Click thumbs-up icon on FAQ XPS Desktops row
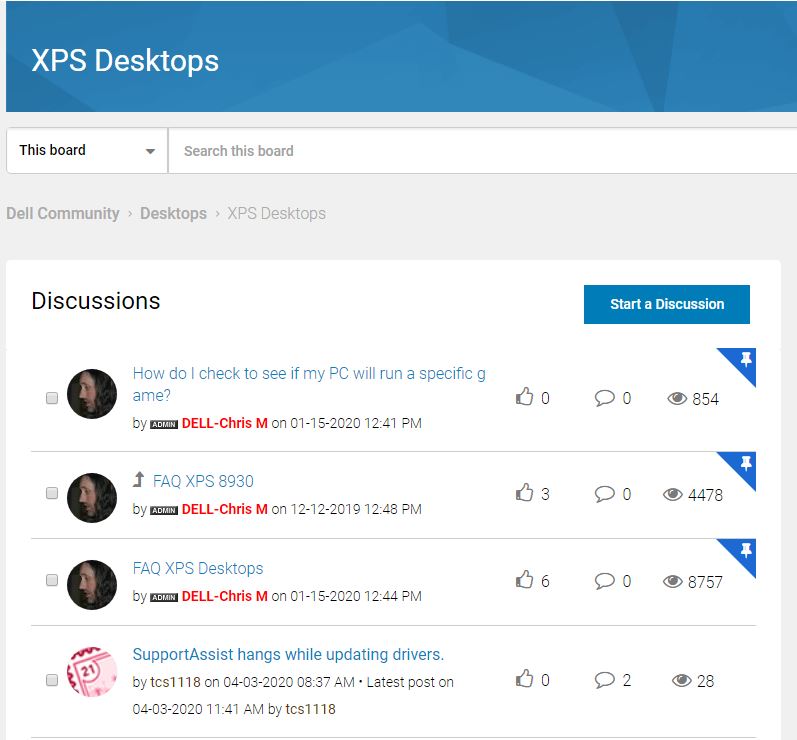Viewport: 797px width, 740px height. click(x=525, y=579)
